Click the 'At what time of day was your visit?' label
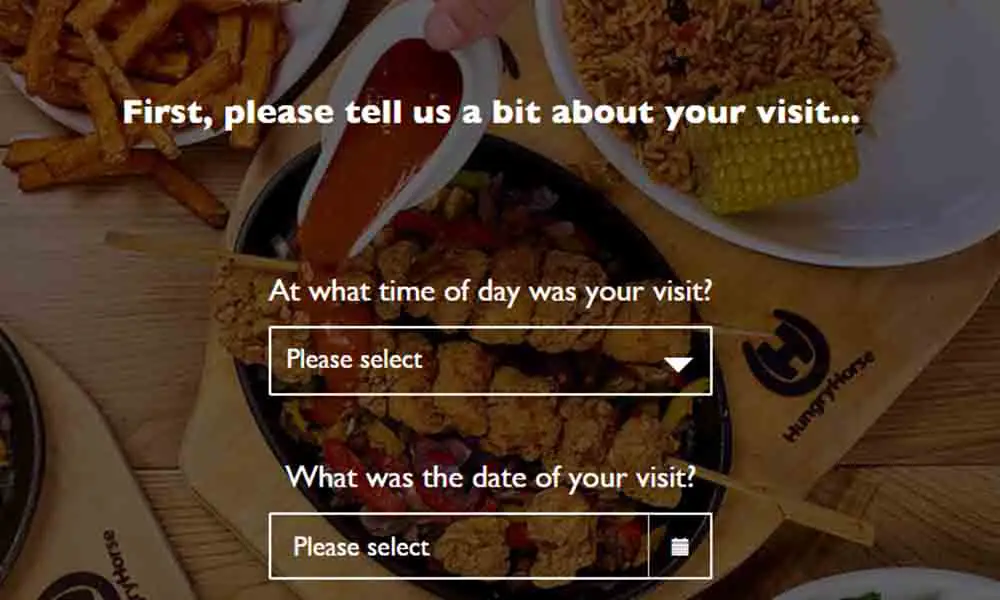The width and height of the screenshot is (1000, 600). tap(490, 291)
